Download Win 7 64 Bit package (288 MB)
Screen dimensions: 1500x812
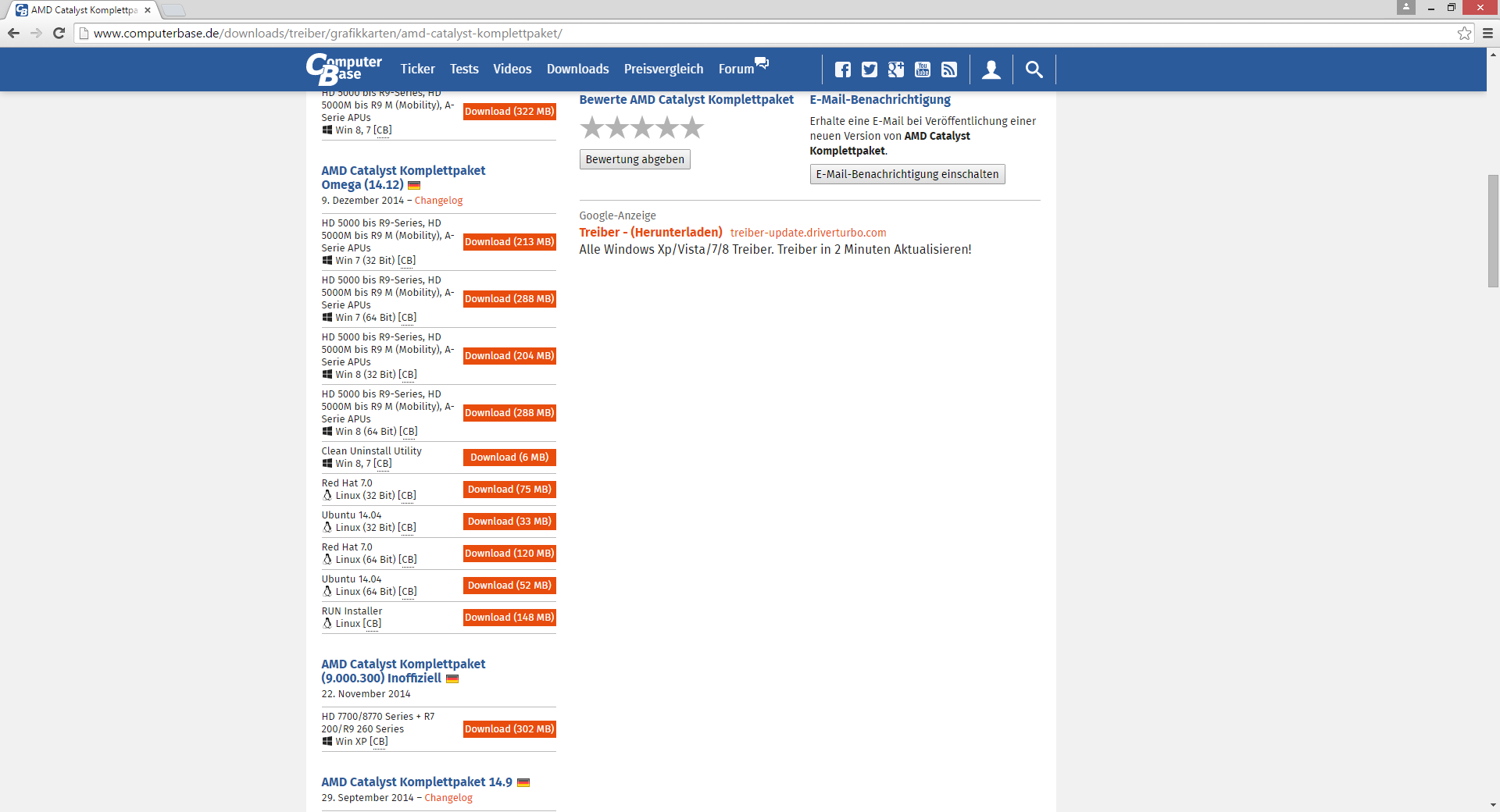[x=509, y=299]
